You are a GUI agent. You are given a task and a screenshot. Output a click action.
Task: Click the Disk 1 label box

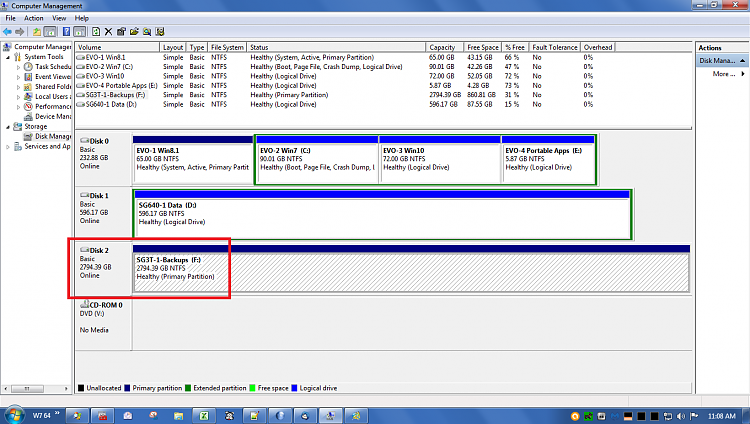(103, 214)
